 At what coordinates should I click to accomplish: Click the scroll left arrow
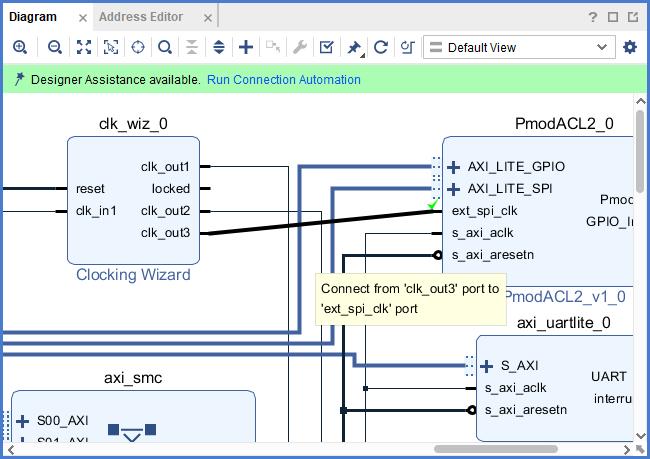click(x=10, y=449)
